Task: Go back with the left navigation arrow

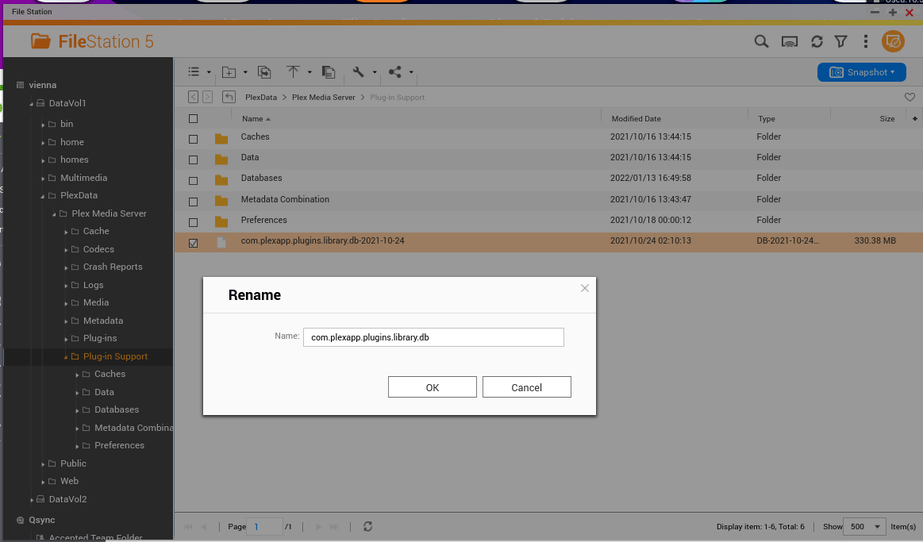Action: 193,97
